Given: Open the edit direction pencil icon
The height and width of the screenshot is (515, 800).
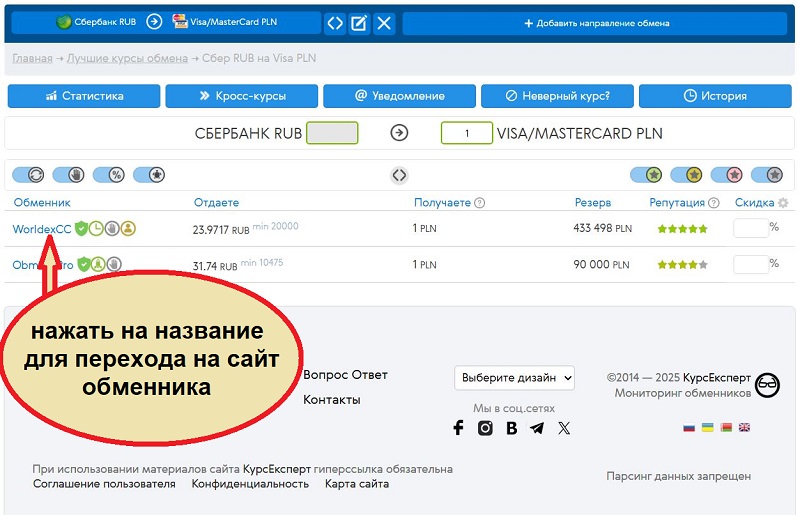Looking at the screenshot, I should (359, 23).
